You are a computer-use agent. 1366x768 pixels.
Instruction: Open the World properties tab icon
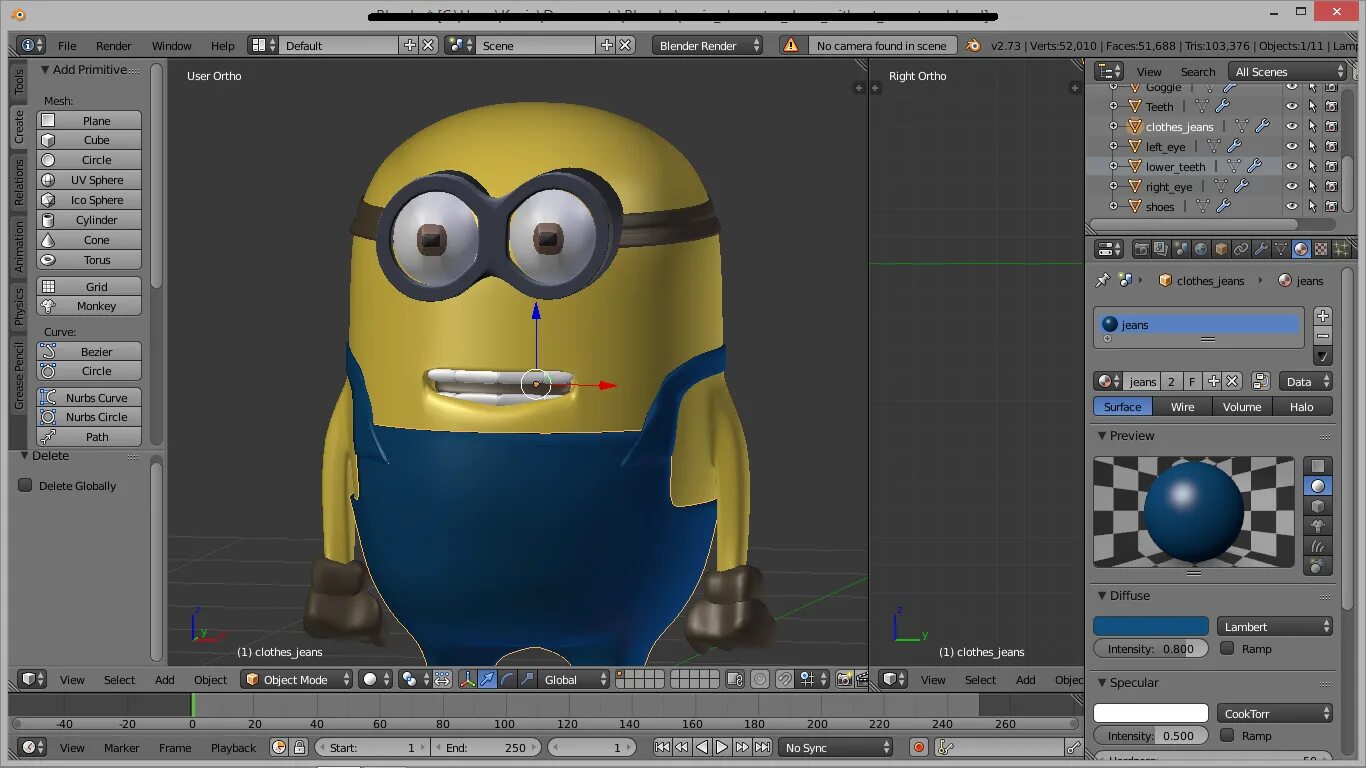(1201, 249)
